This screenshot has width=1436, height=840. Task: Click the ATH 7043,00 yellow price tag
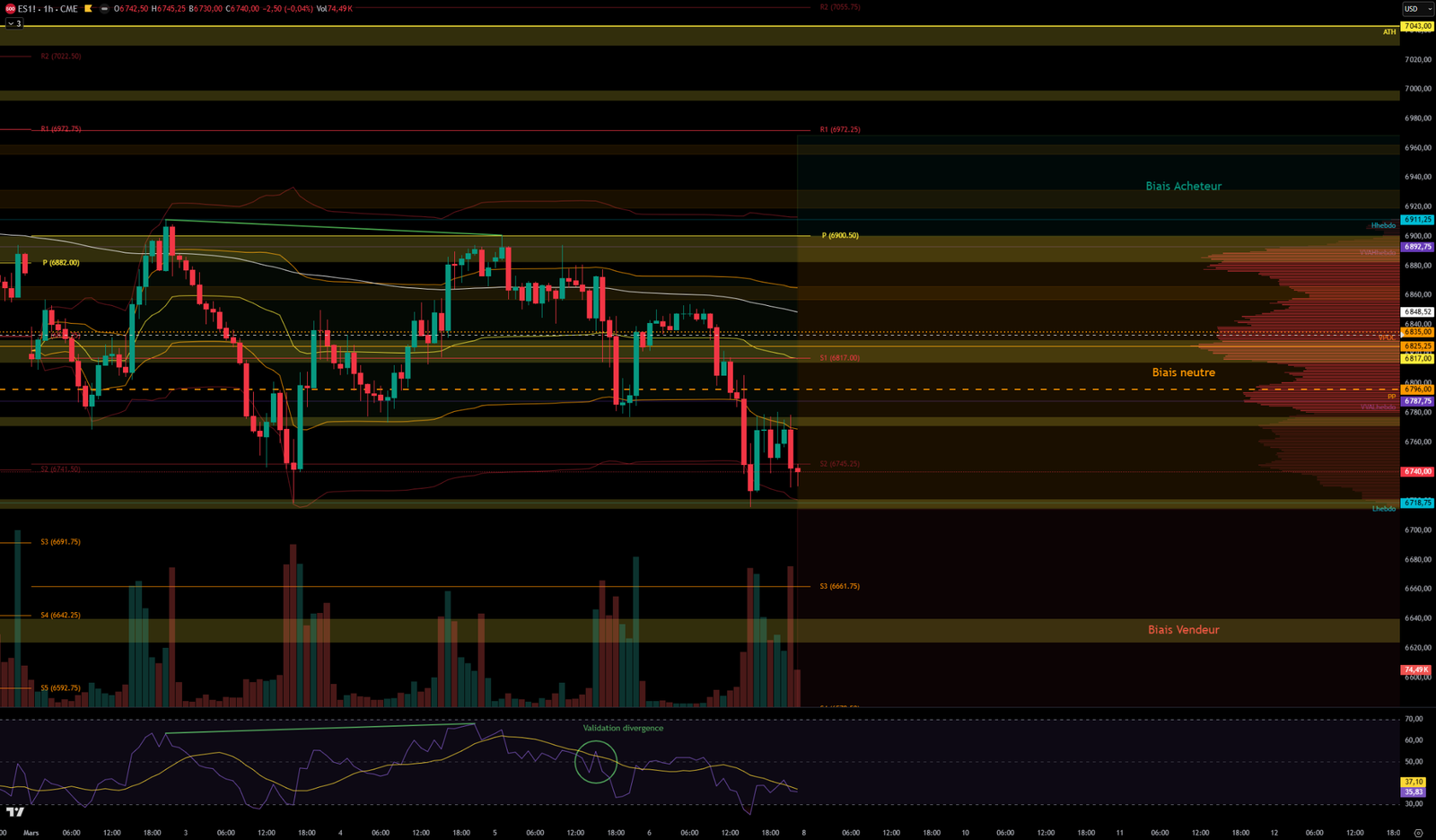pyautogui.click(x=1417, y=26)
